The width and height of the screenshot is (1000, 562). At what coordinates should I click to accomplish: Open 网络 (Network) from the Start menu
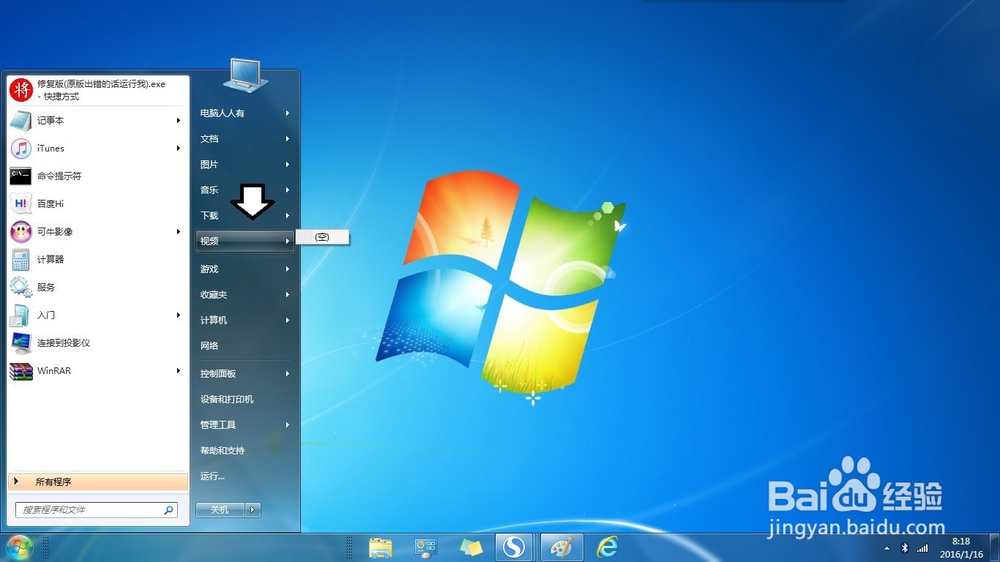(245, 346)
